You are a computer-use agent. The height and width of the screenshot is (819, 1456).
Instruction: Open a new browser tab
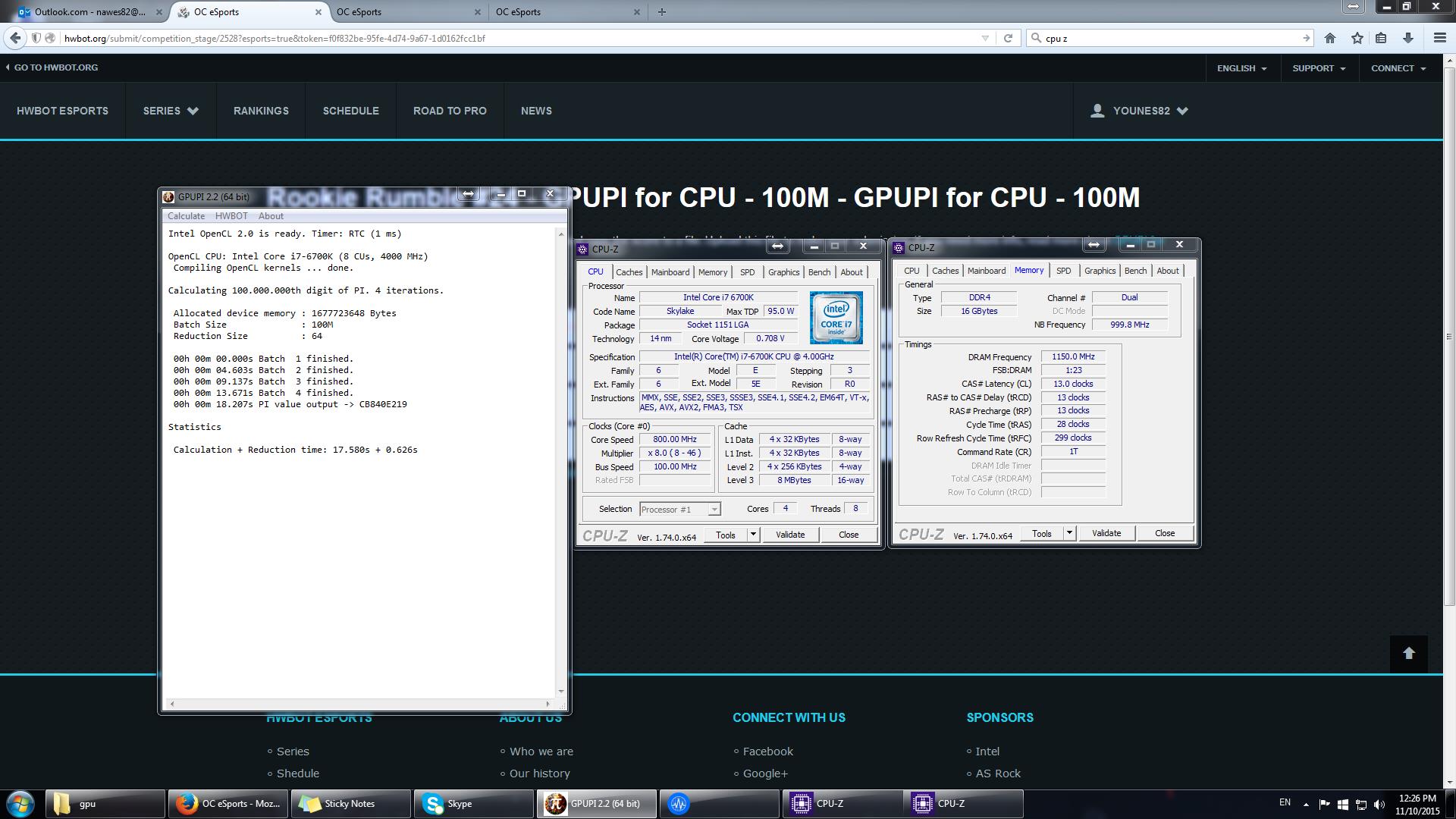pos(661,11)
